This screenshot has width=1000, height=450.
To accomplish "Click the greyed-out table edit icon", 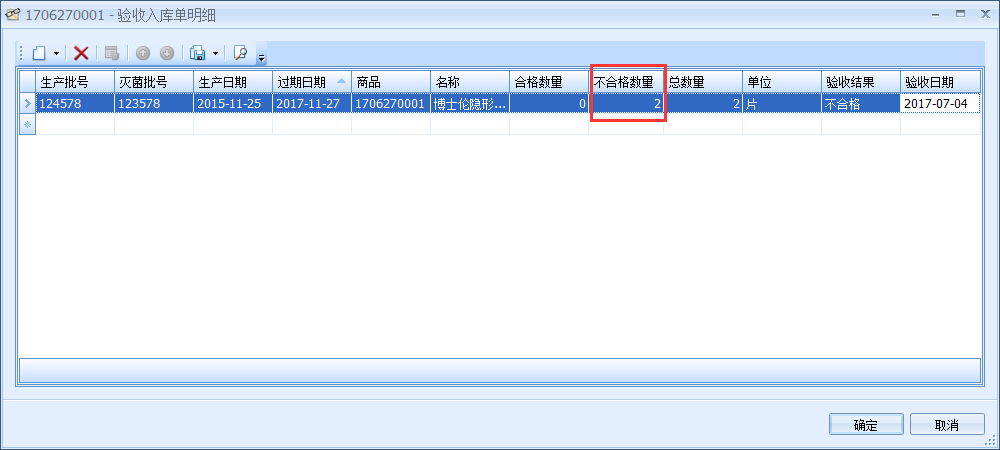I will pos(112,54).
